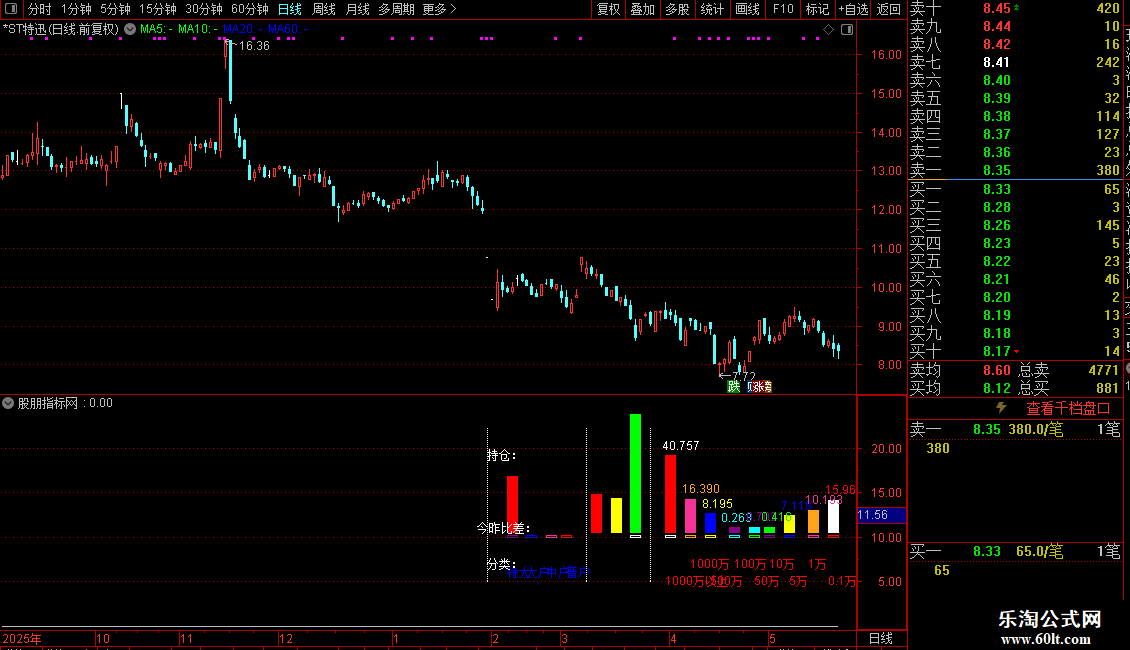The height and width of the screenshot is (650, 1130).
Task: Click the 买五 price 8.22
Action: point(997,261)
